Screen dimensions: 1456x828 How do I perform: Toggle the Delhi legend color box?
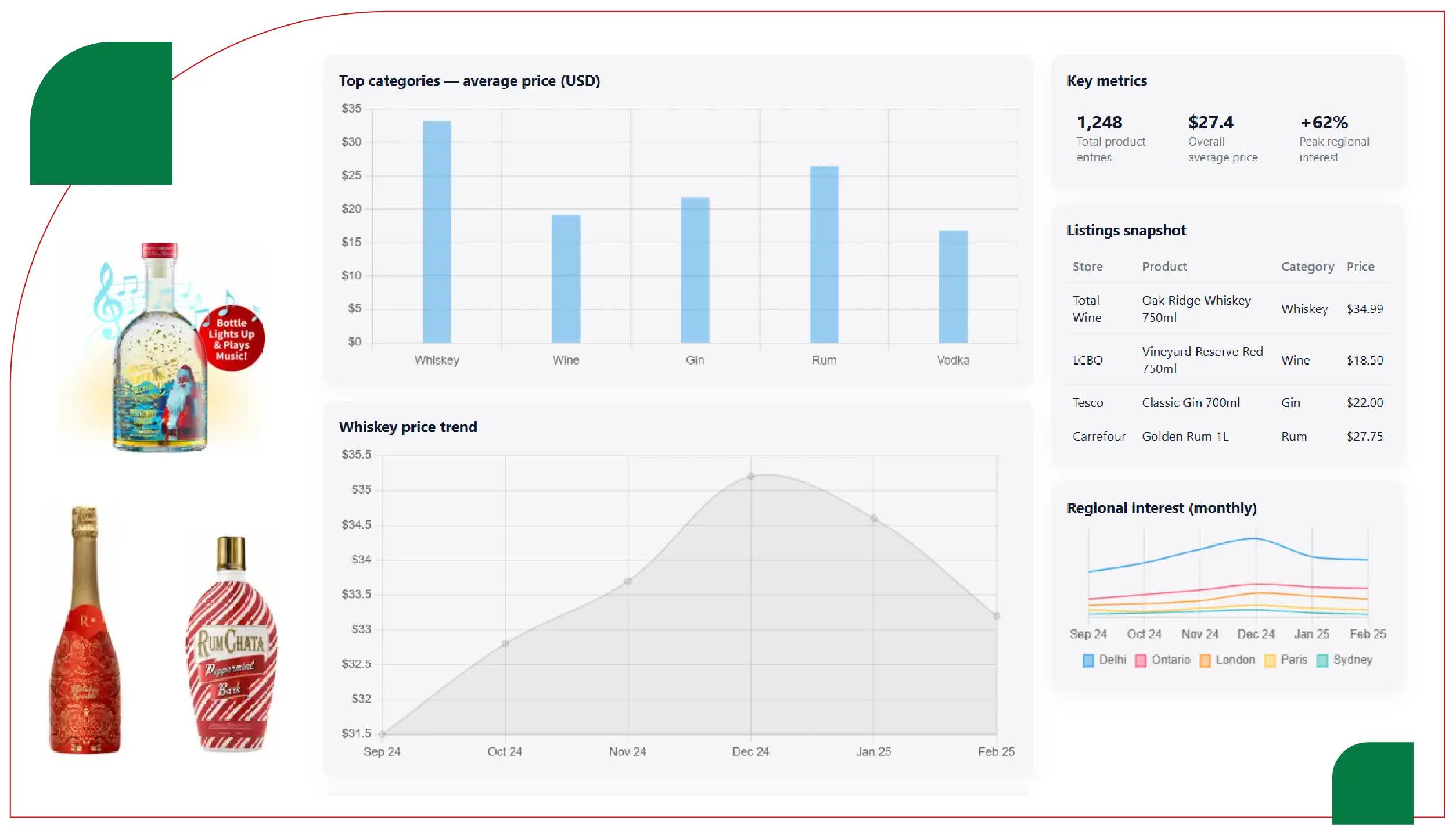click(1088, 661)
